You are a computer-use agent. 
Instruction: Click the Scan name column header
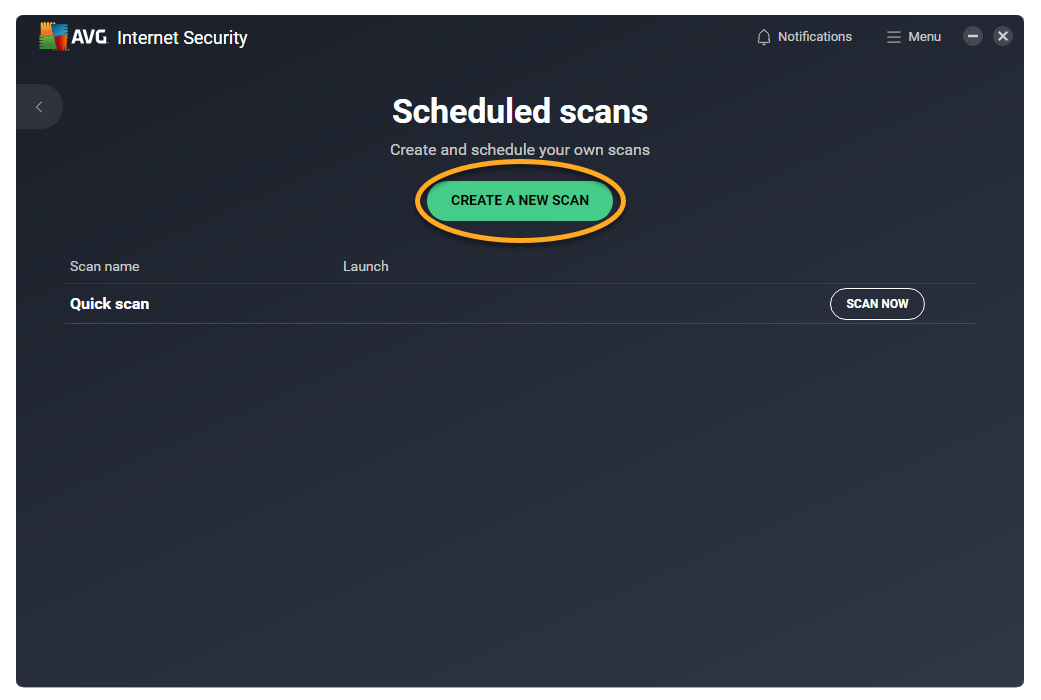click(105, 267)
